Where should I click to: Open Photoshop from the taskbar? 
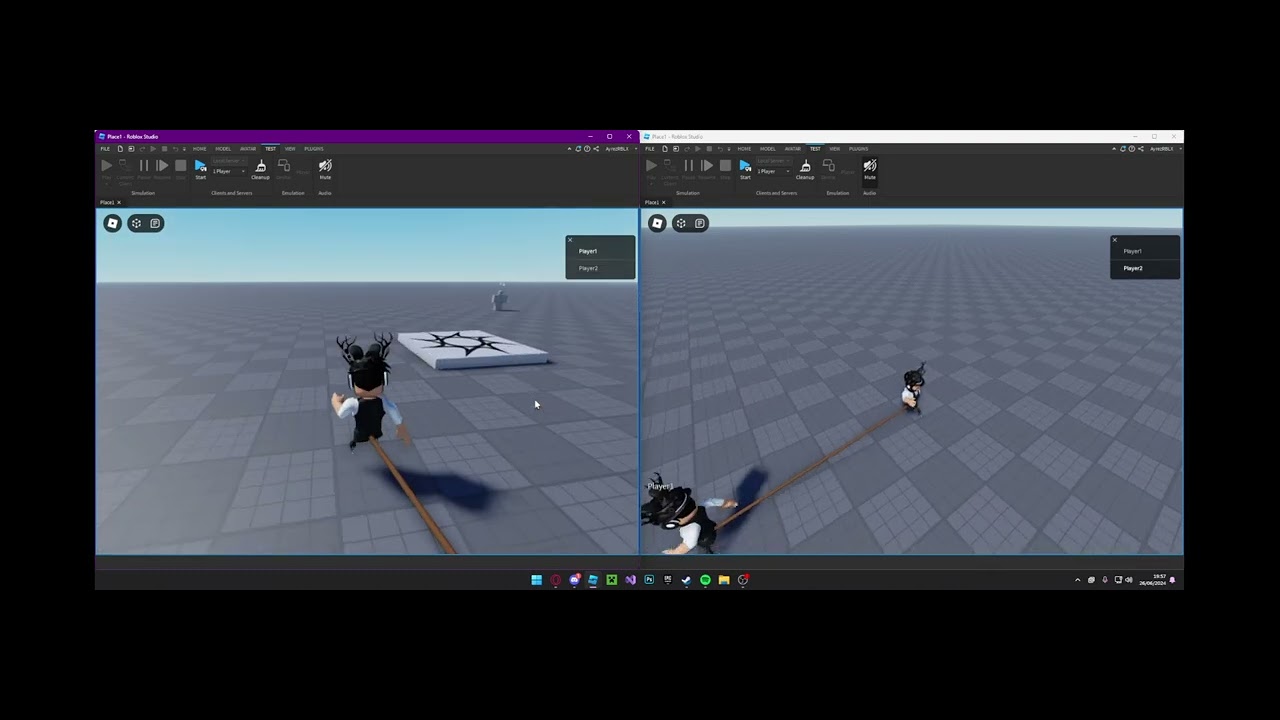coord(649,580)
